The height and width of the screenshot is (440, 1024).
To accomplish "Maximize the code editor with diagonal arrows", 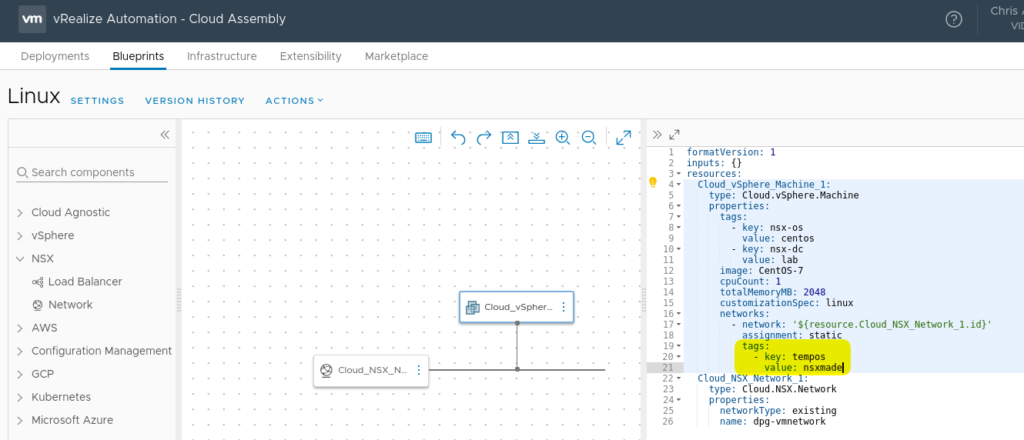I will 675,134.
